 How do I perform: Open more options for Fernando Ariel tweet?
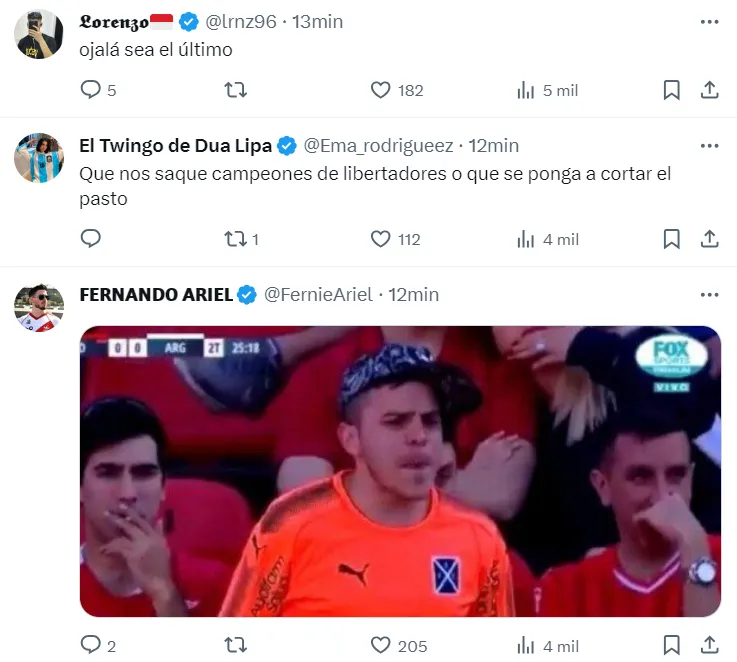point(709,295)
